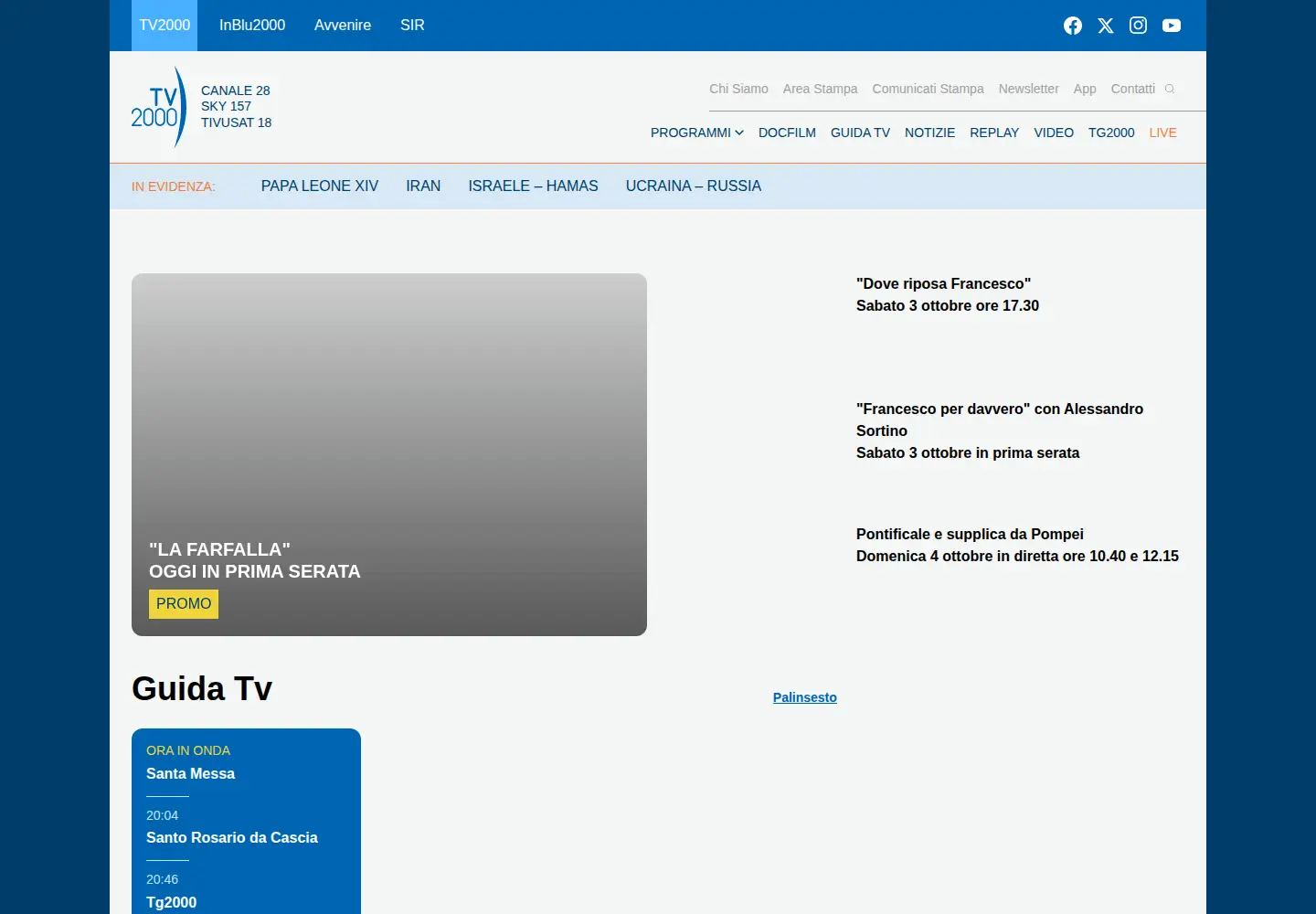The image size is (1316, 914).
Task: Select the PAPA LEONE XIV topic
Action: click(320, 186)
